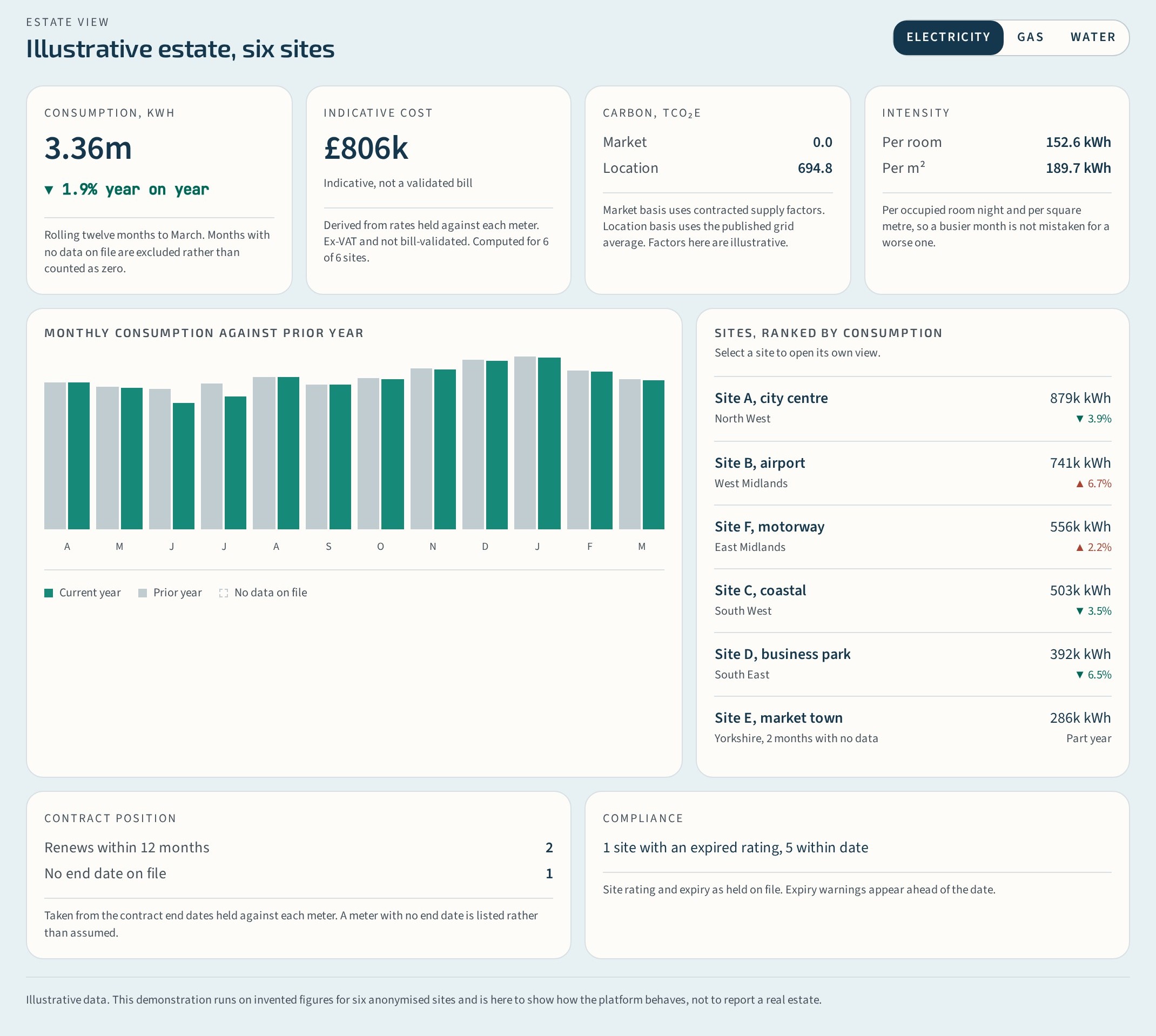Screen dimensions: 1156x1036
Task: Click the Per room 152.6 kWh value
Action: (1078, 142)
